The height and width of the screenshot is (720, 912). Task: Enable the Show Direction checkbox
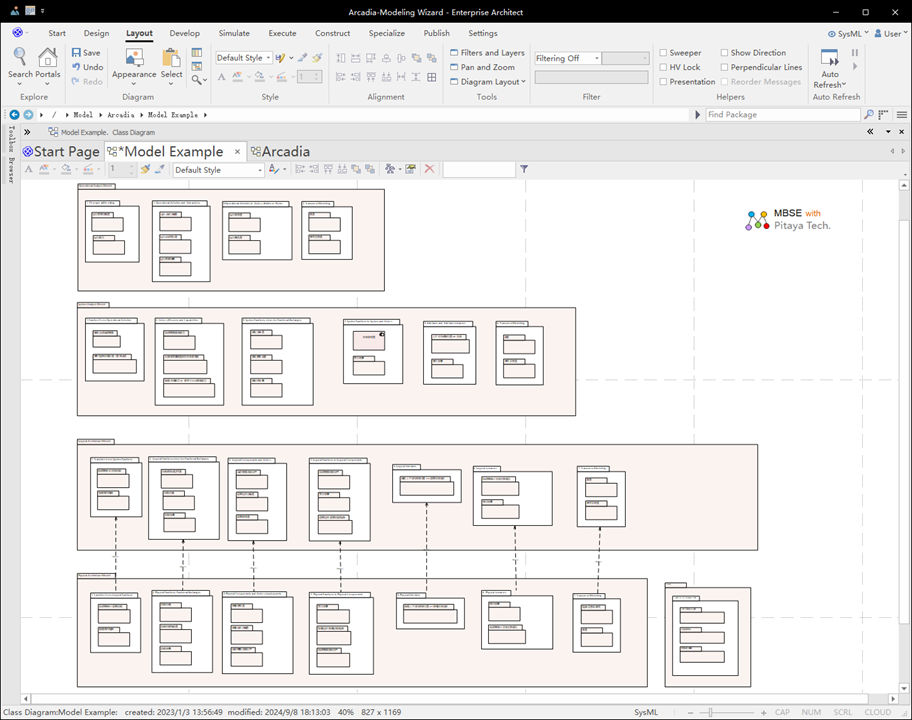click(x=724, y=52)
